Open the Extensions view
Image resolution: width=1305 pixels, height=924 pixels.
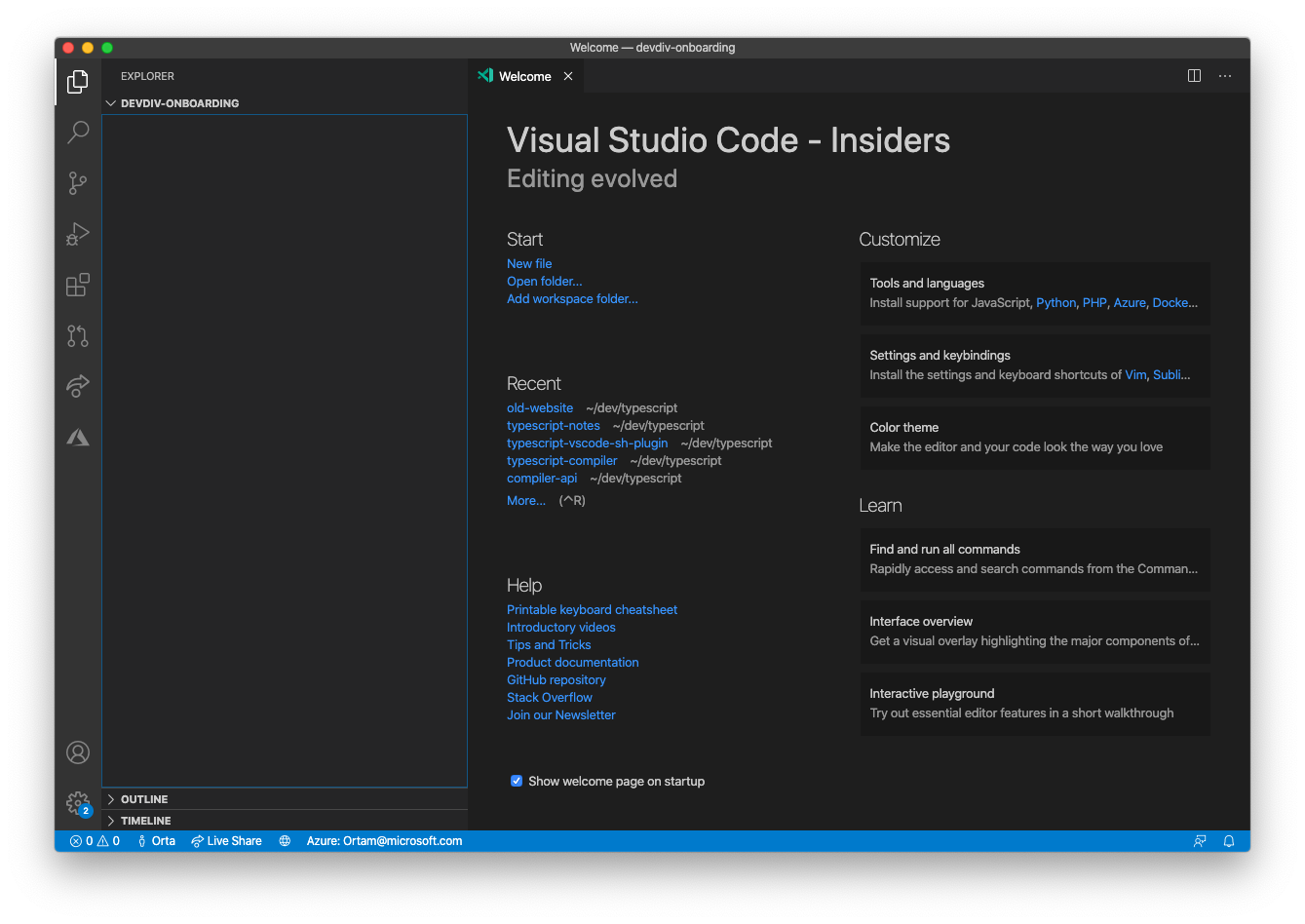tap(78, 285)
